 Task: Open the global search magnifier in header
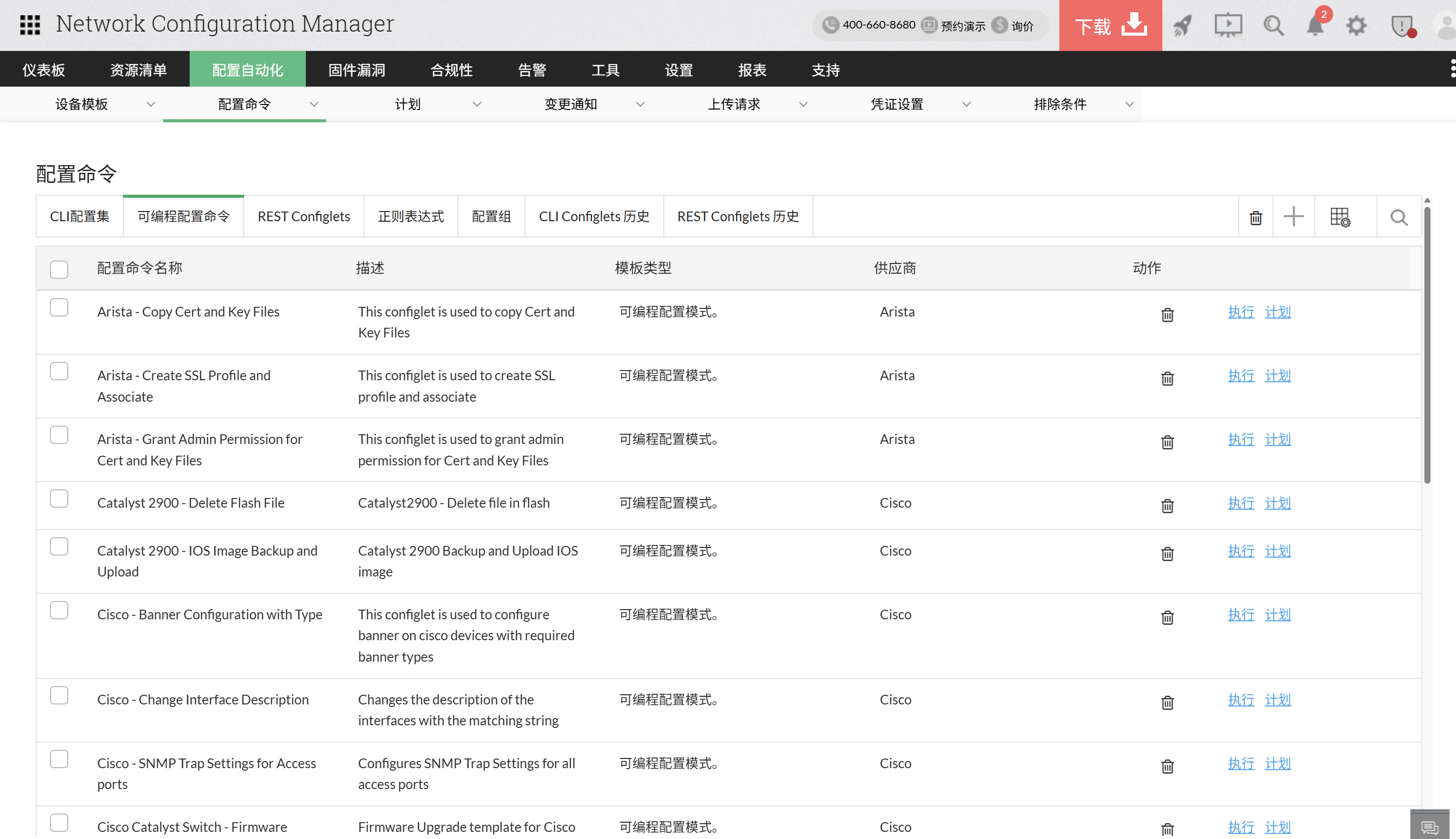(1273, 25)
